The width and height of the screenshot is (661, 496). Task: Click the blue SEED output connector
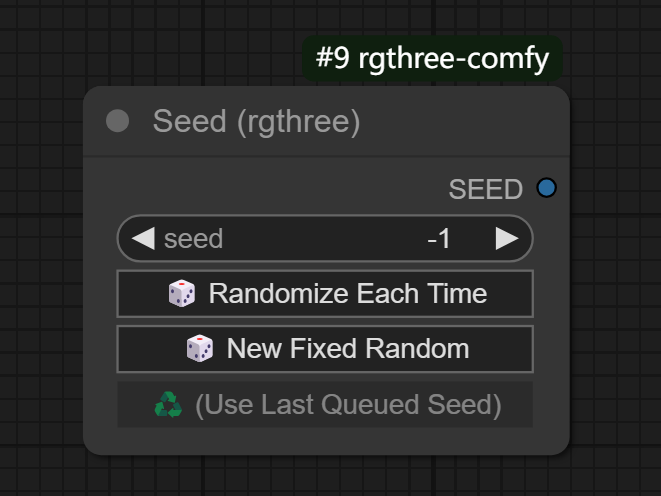point(546,188)
